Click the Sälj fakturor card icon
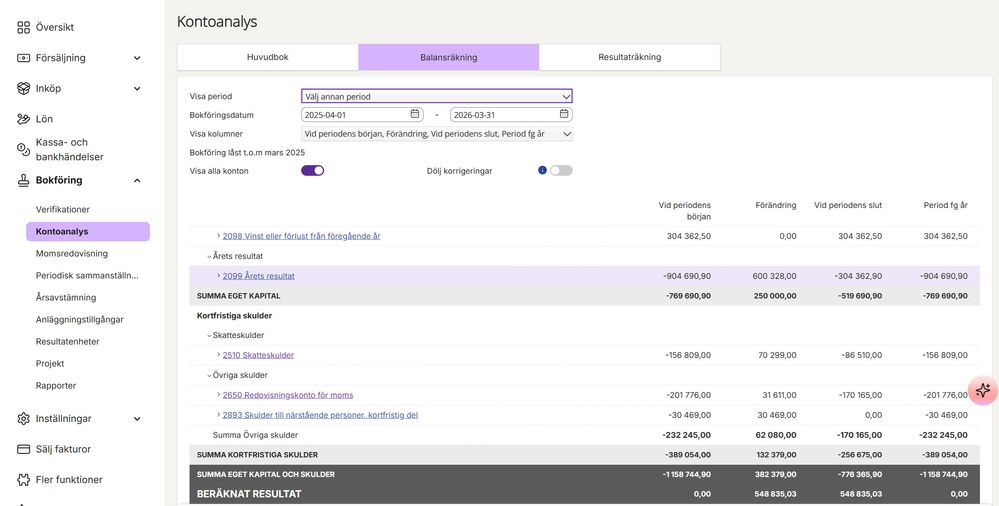 tap(24, 449)
